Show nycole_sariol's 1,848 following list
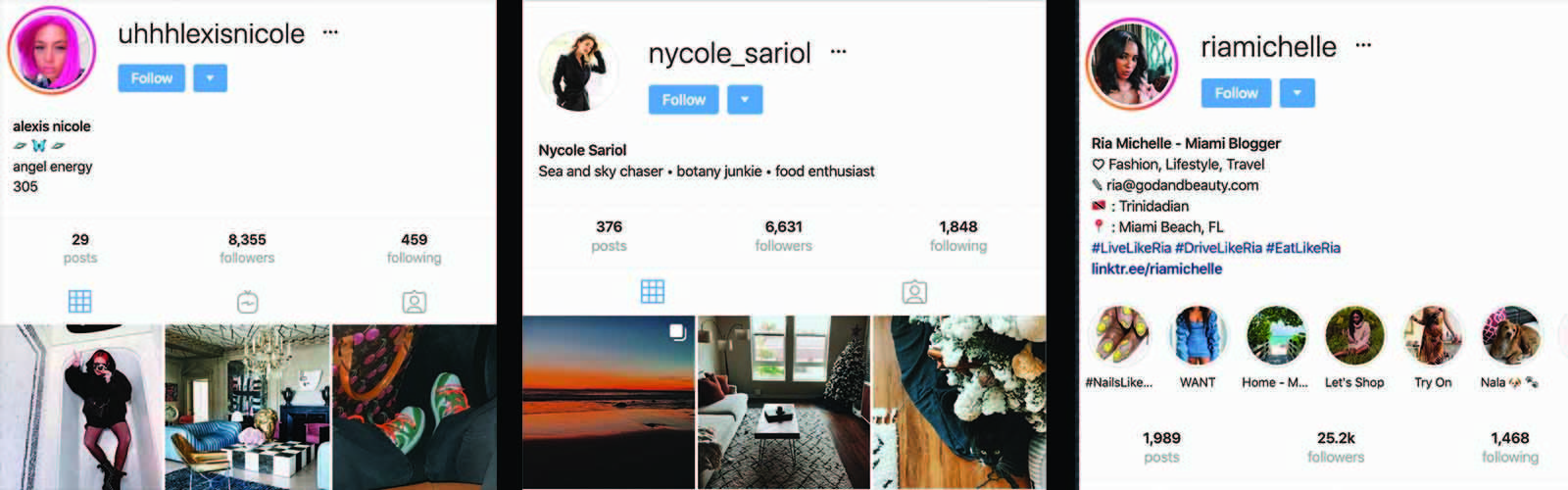Image resolution: width=1568 pixels, height=490 pixels. click(x=958, y=235)
